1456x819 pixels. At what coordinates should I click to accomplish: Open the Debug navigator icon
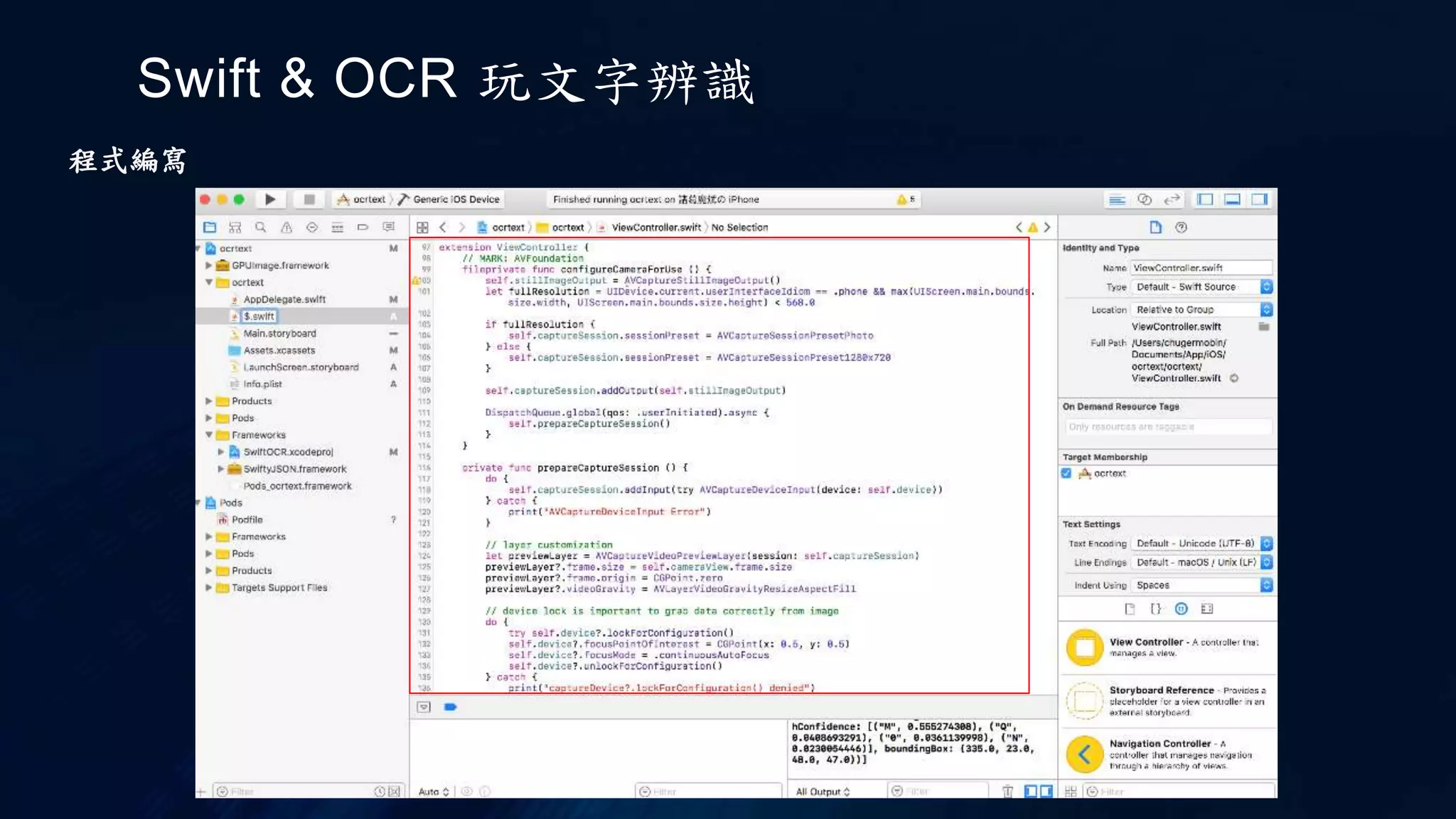pyautogui.click(x=338, y=227)
